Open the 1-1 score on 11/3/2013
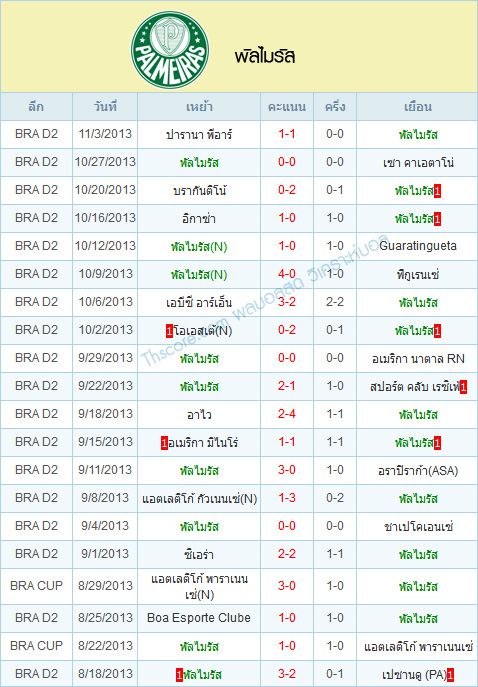 pyautogui.click(x=287, y=134)
